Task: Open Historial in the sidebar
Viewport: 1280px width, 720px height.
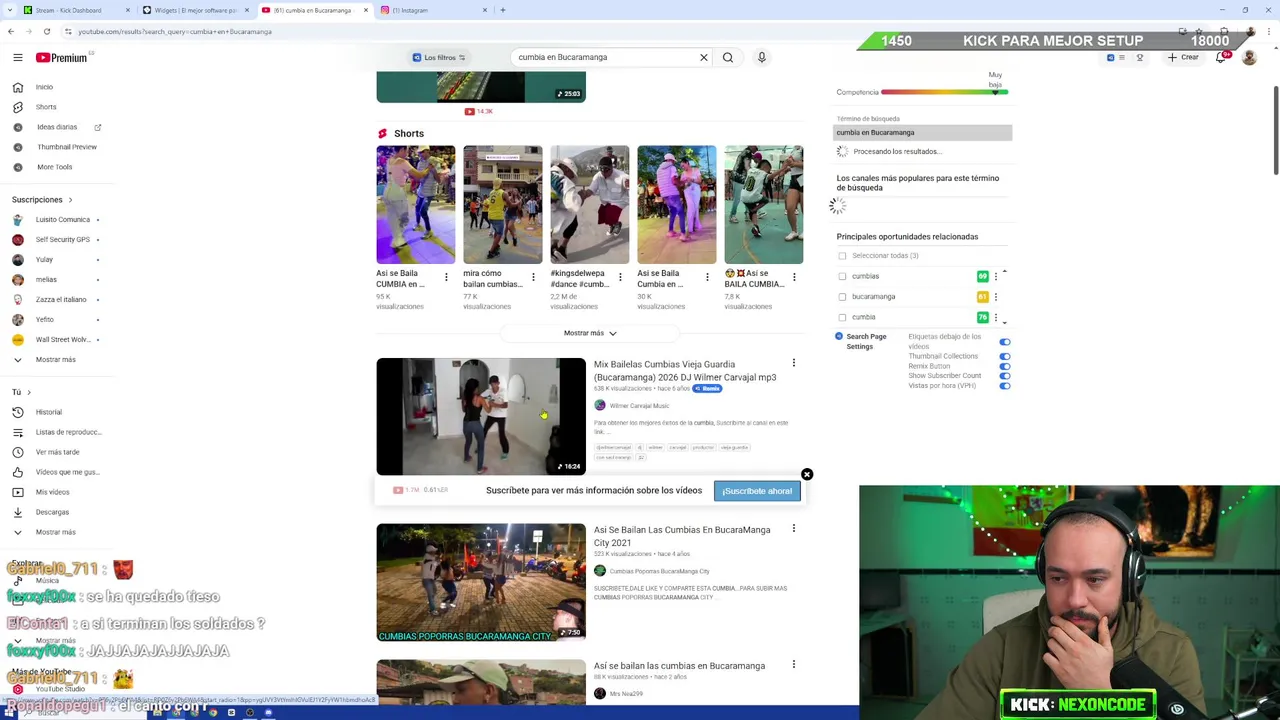Action: coord(48,412)
